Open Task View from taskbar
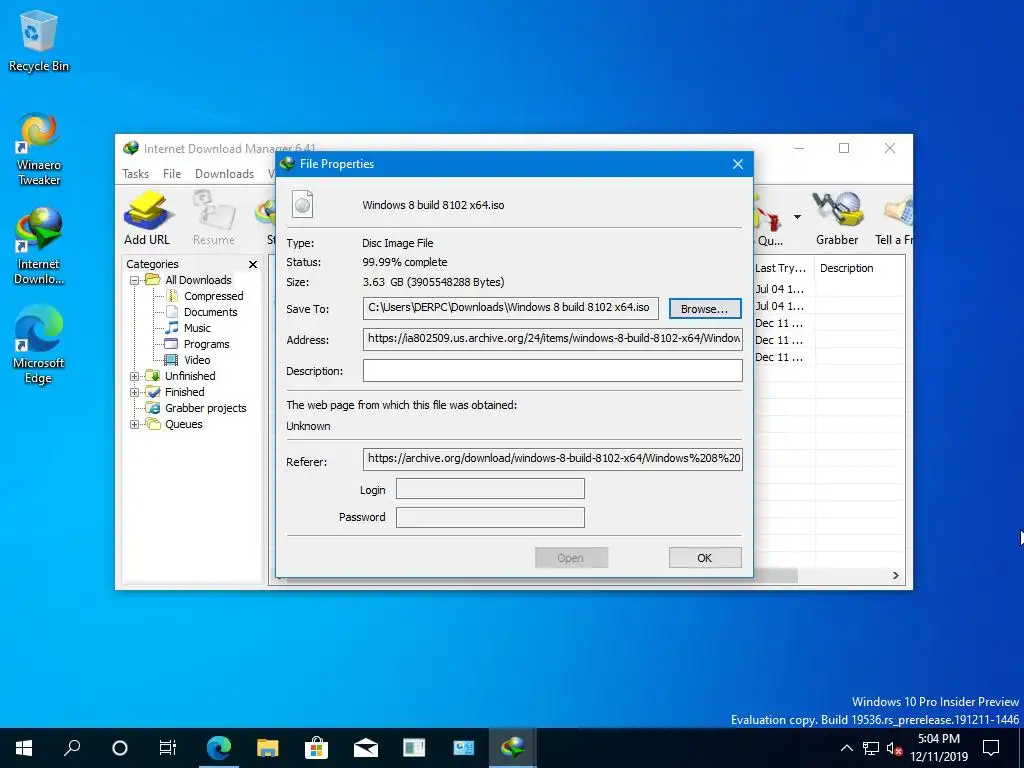Viewport: 1024px width, 768px height. point(168,748)
